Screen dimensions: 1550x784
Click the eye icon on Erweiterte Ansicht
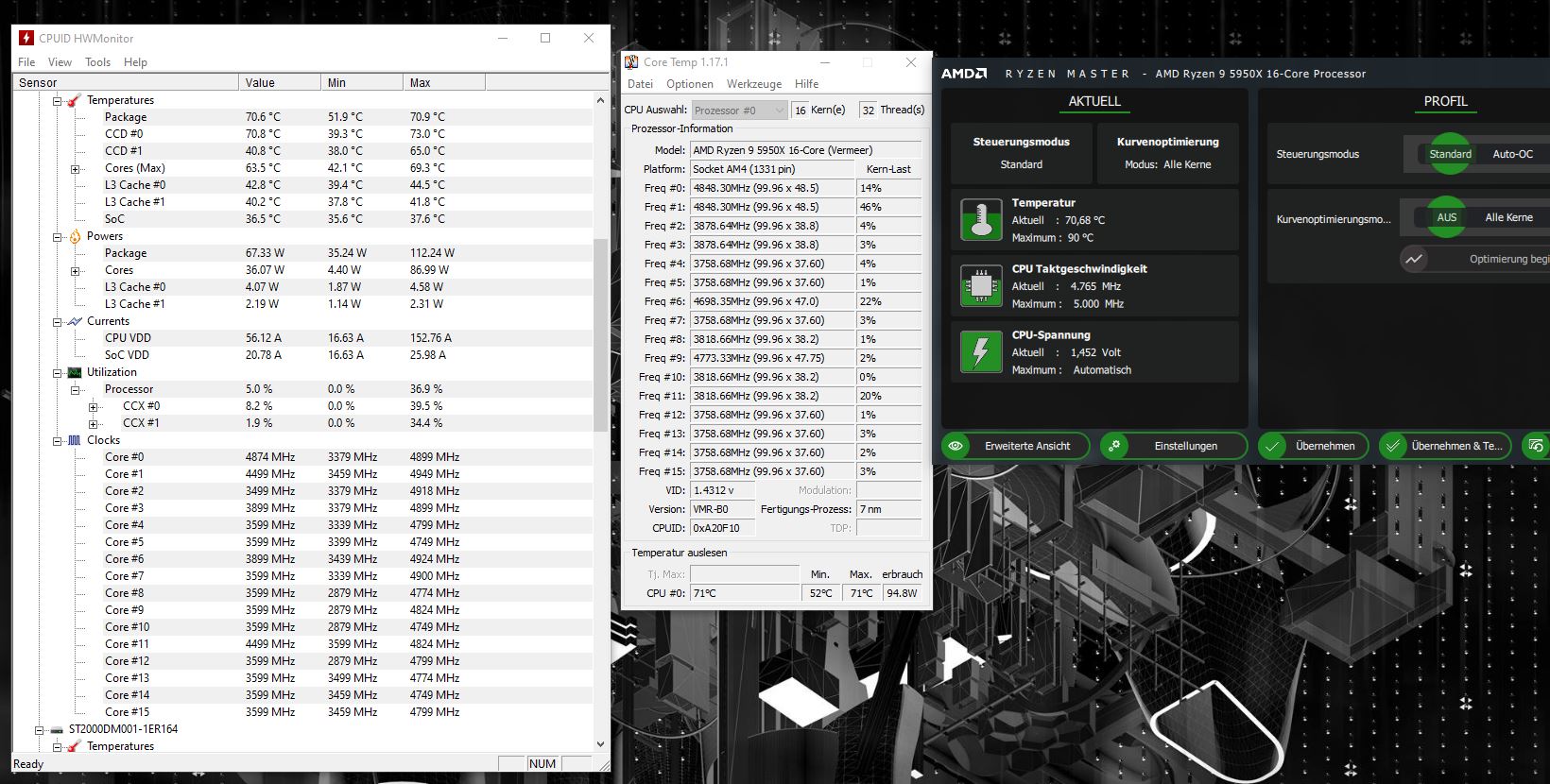coord(956,446)
